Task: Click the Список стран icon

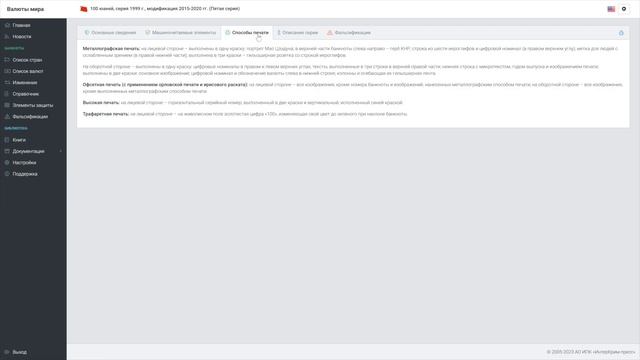Action: click(7, 60)
